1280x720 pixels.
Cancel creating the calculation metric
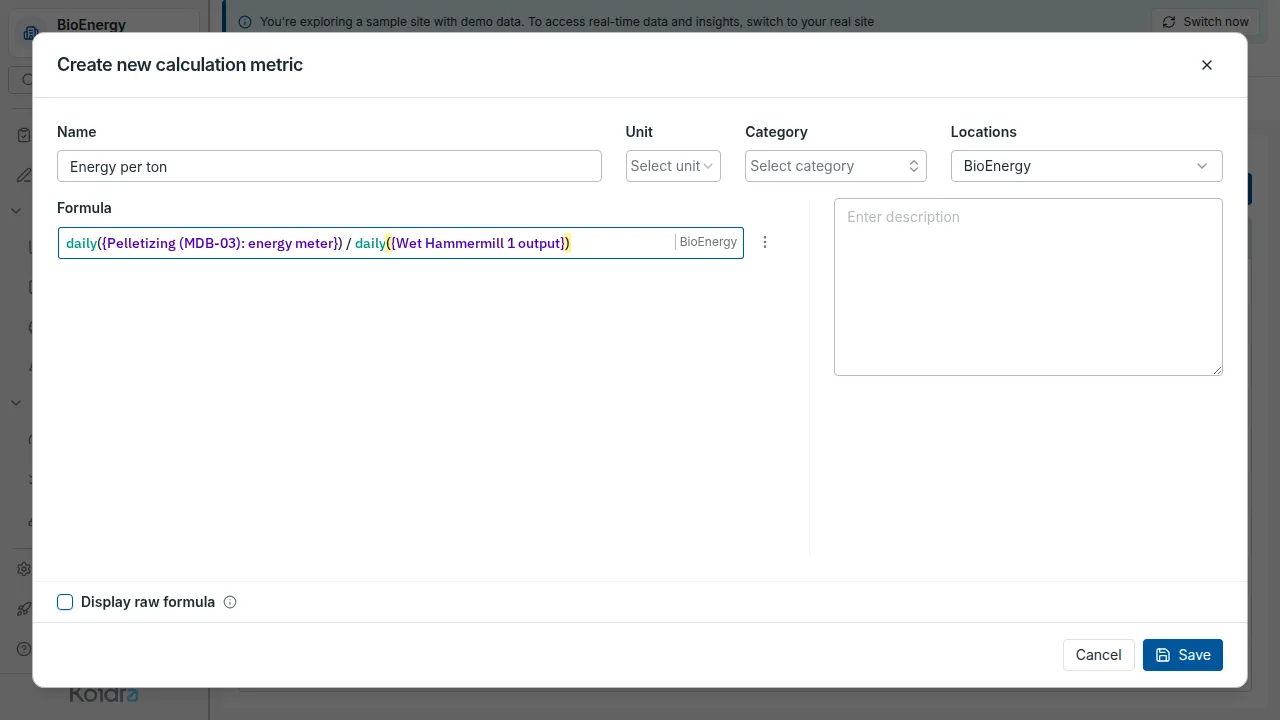pos(1098,655)
